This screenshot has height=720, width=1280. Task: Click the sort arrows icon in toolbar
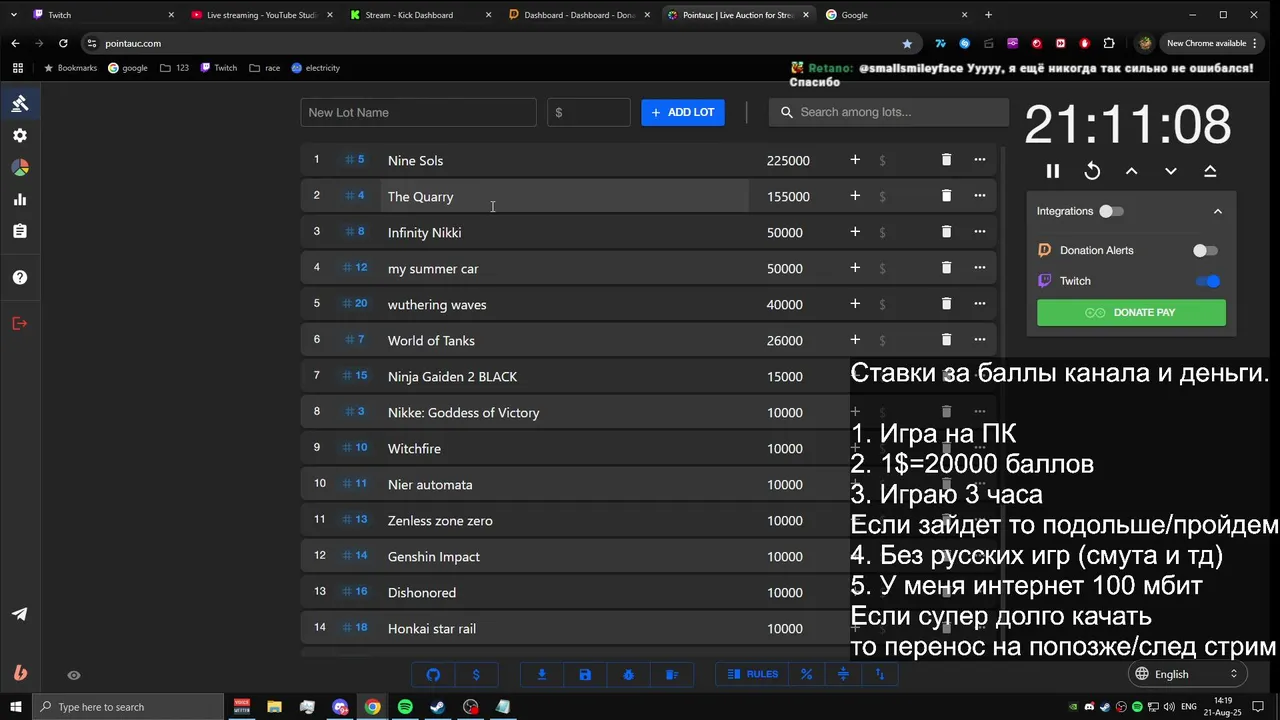coord(880,674)
